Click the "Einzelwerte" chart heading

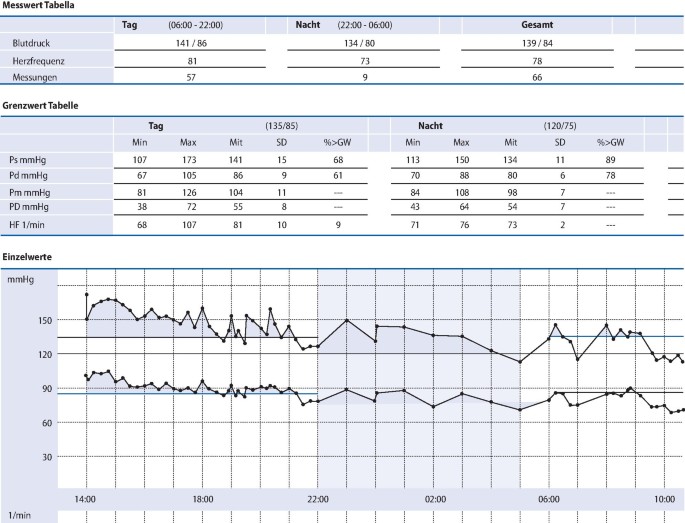[27, 257]
